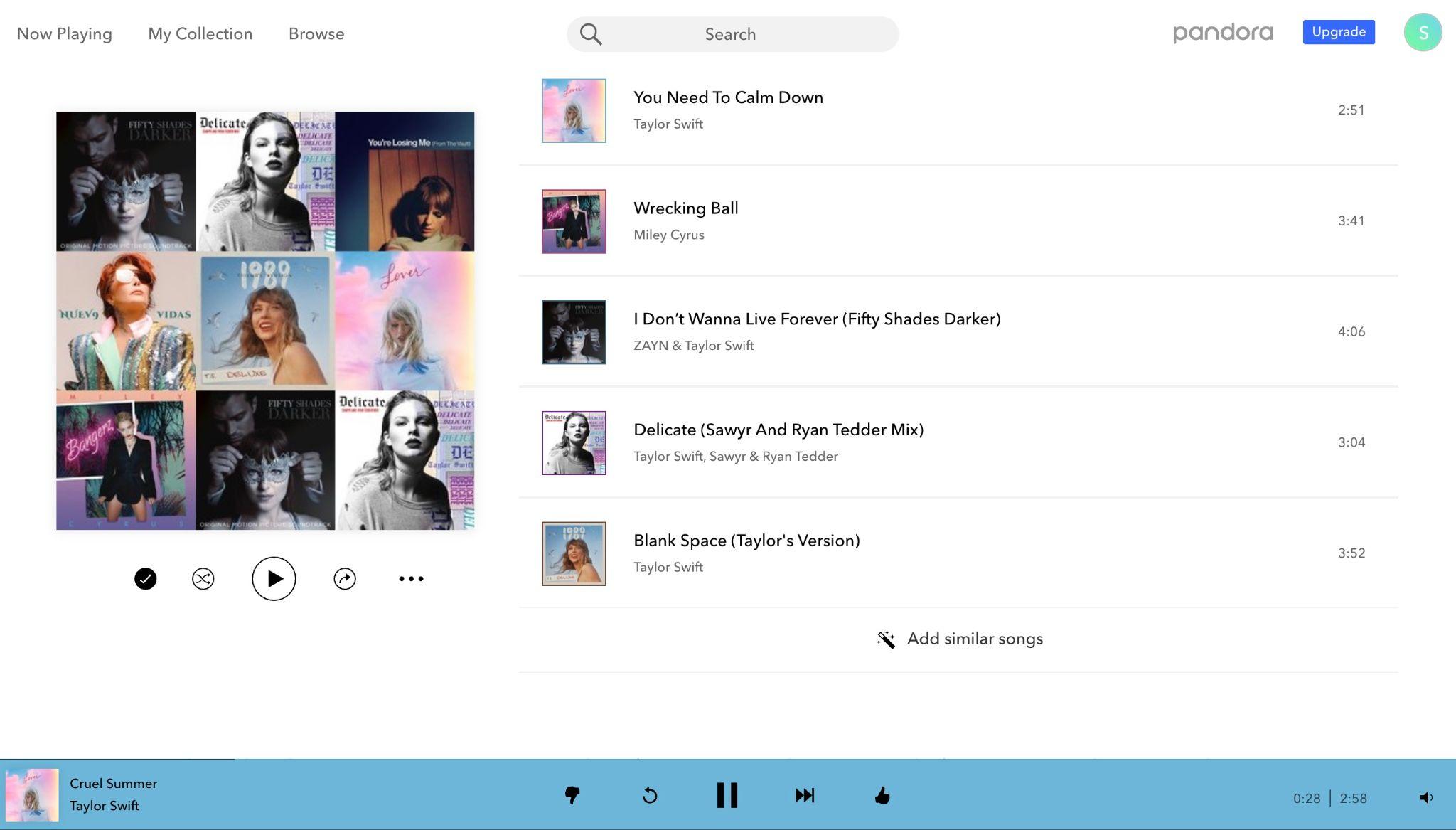Click ZAYN & Taylor Swift artist text
This screenshot has height=830, width=1456.
pyautogui.click(x=693, y=346)
